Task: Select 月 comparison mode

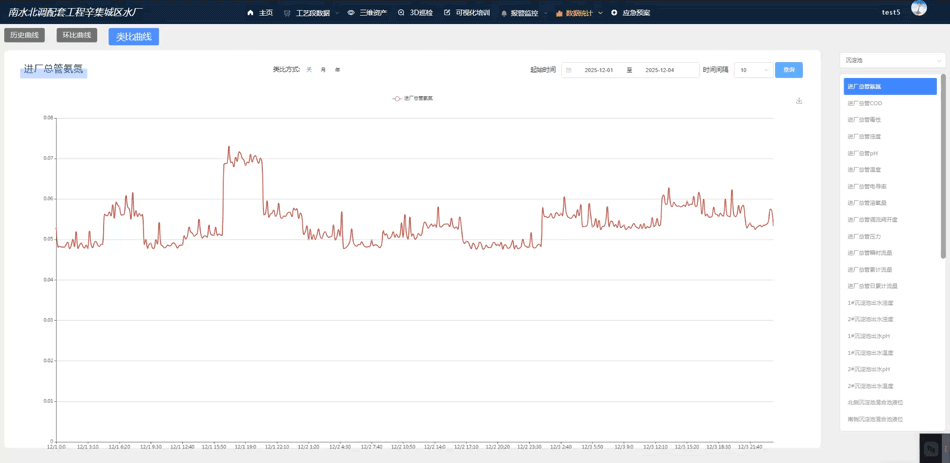Action: coord(323,70)
